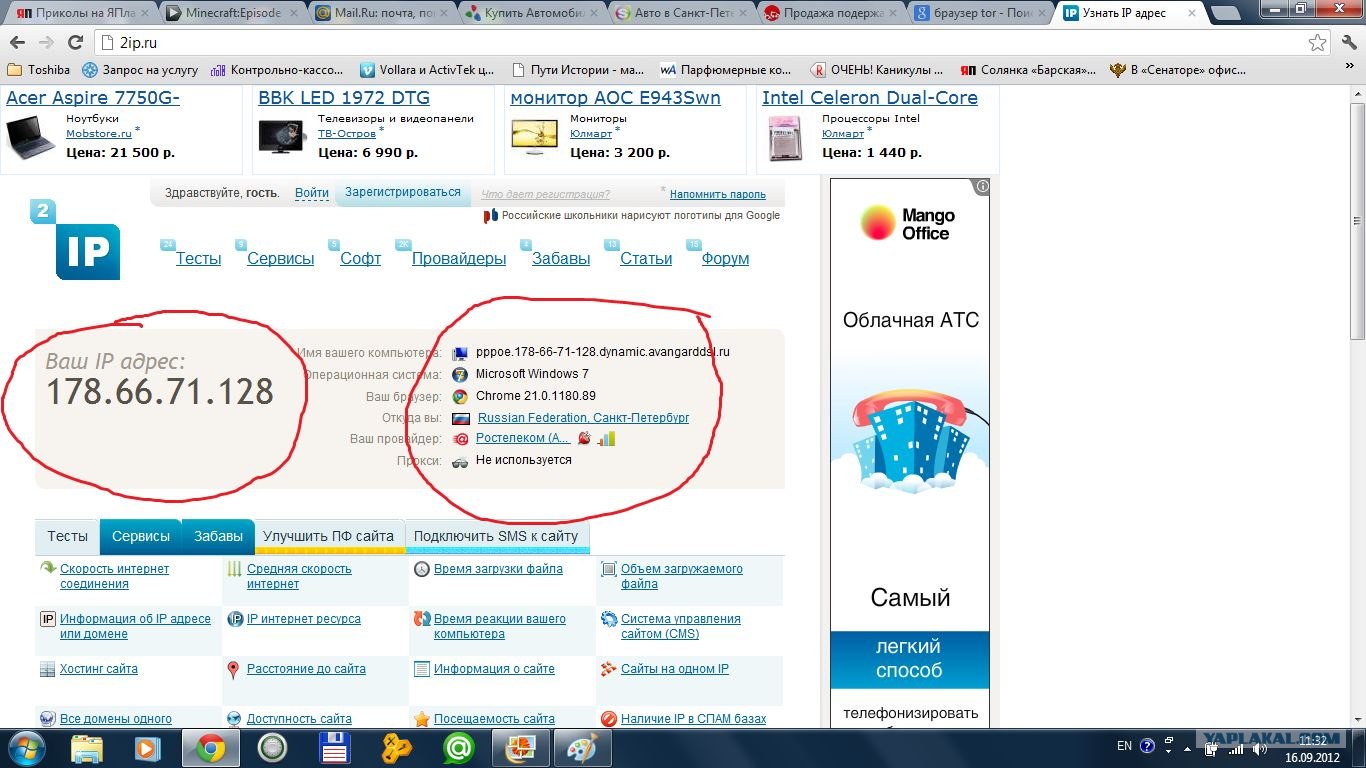Image resolution: width=1366 pixels, height=768 pixels.
Task: Click the Chrome 21.0.1180.89 browser text
Action: point(536,396)
